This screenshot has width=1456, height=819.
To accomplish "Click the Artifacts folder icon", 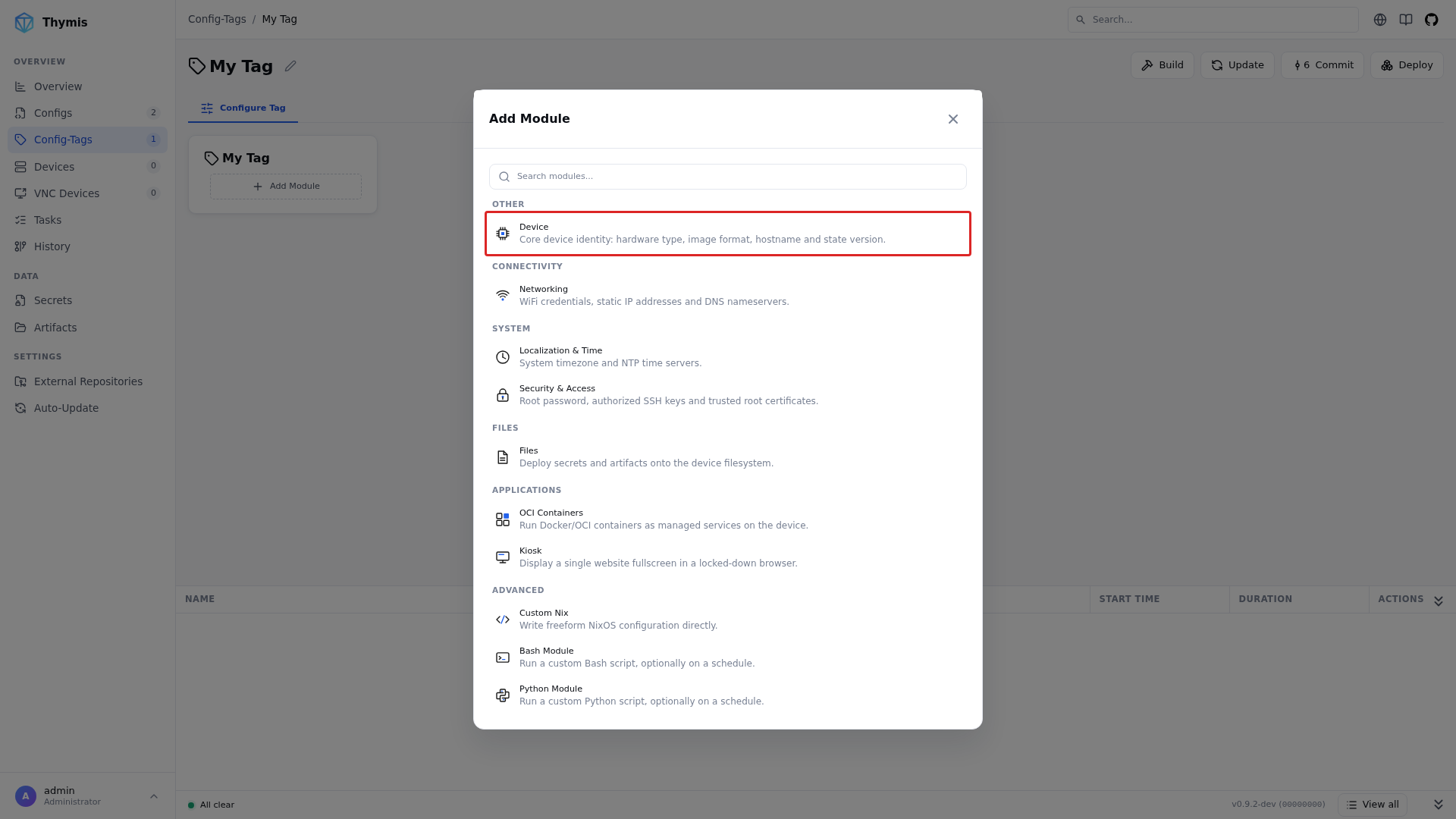I will point(20,328).
